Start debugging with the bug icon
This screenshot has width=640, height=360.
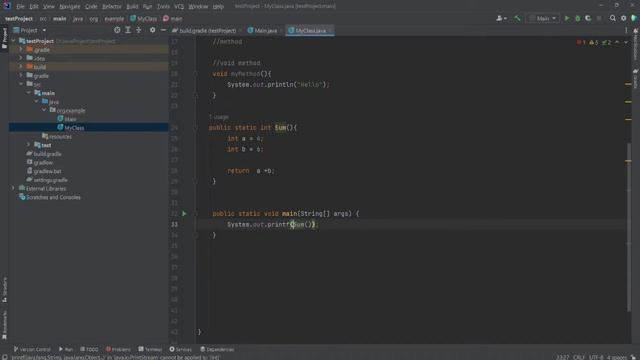578,18
